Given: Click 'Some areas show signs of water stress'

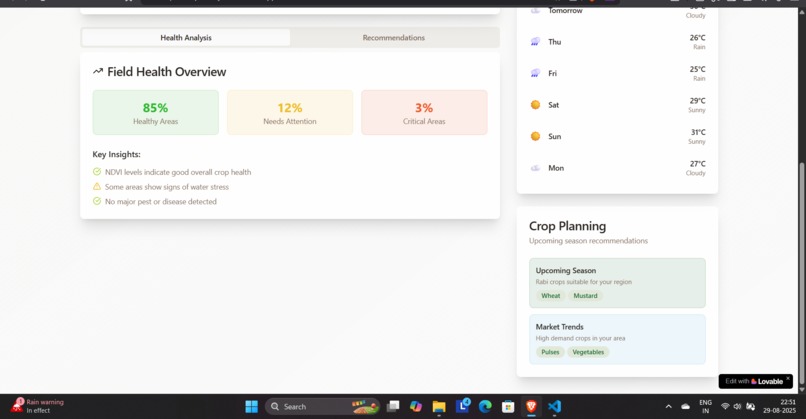Looking at the screenshot, I should pyautogui.click(x=167, y=187).
